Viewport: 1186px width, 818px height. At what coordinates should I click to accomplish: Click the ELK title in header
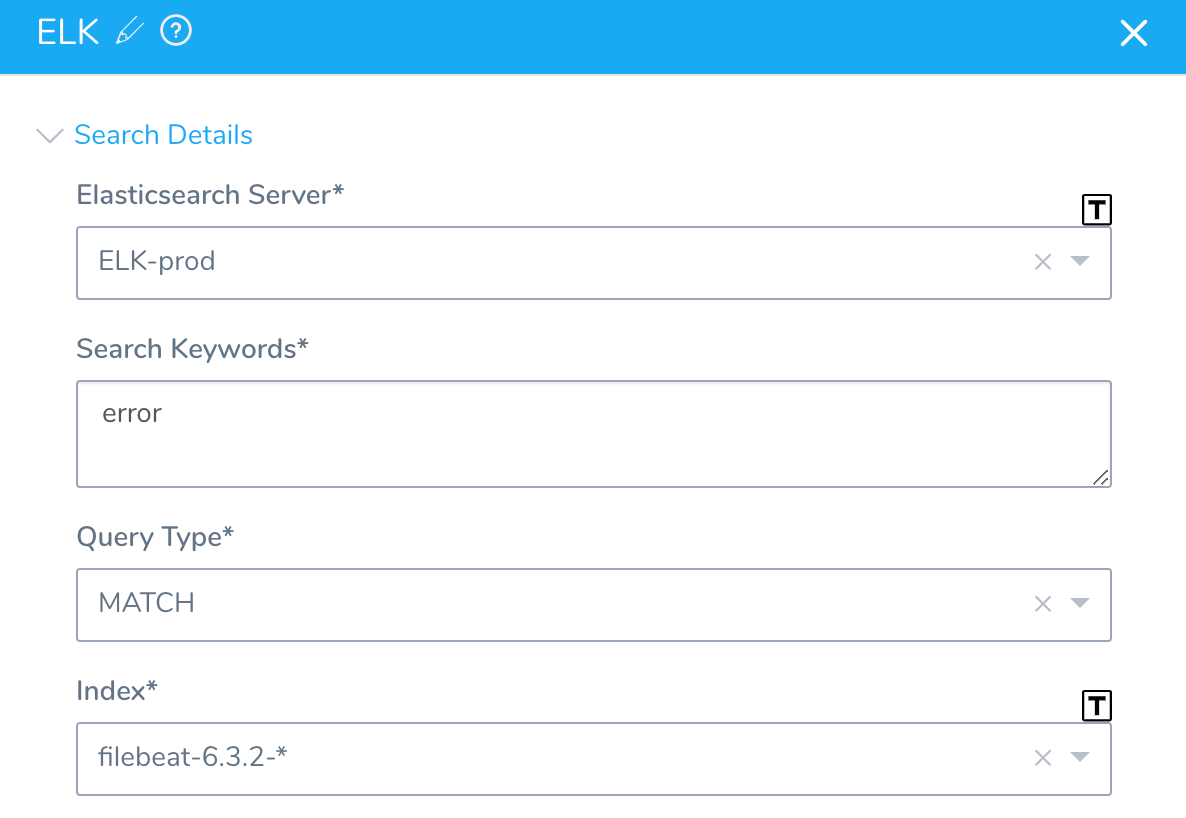point(68,32)
